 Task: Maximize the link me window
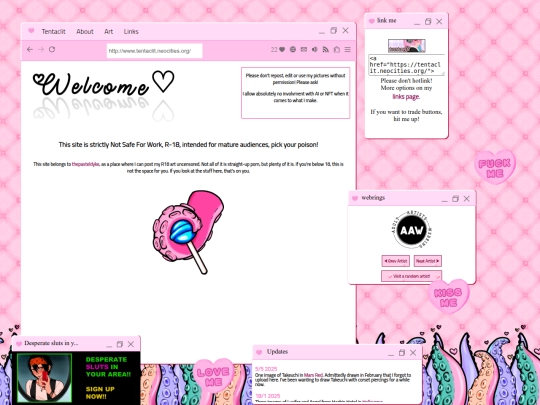(428, 22)
